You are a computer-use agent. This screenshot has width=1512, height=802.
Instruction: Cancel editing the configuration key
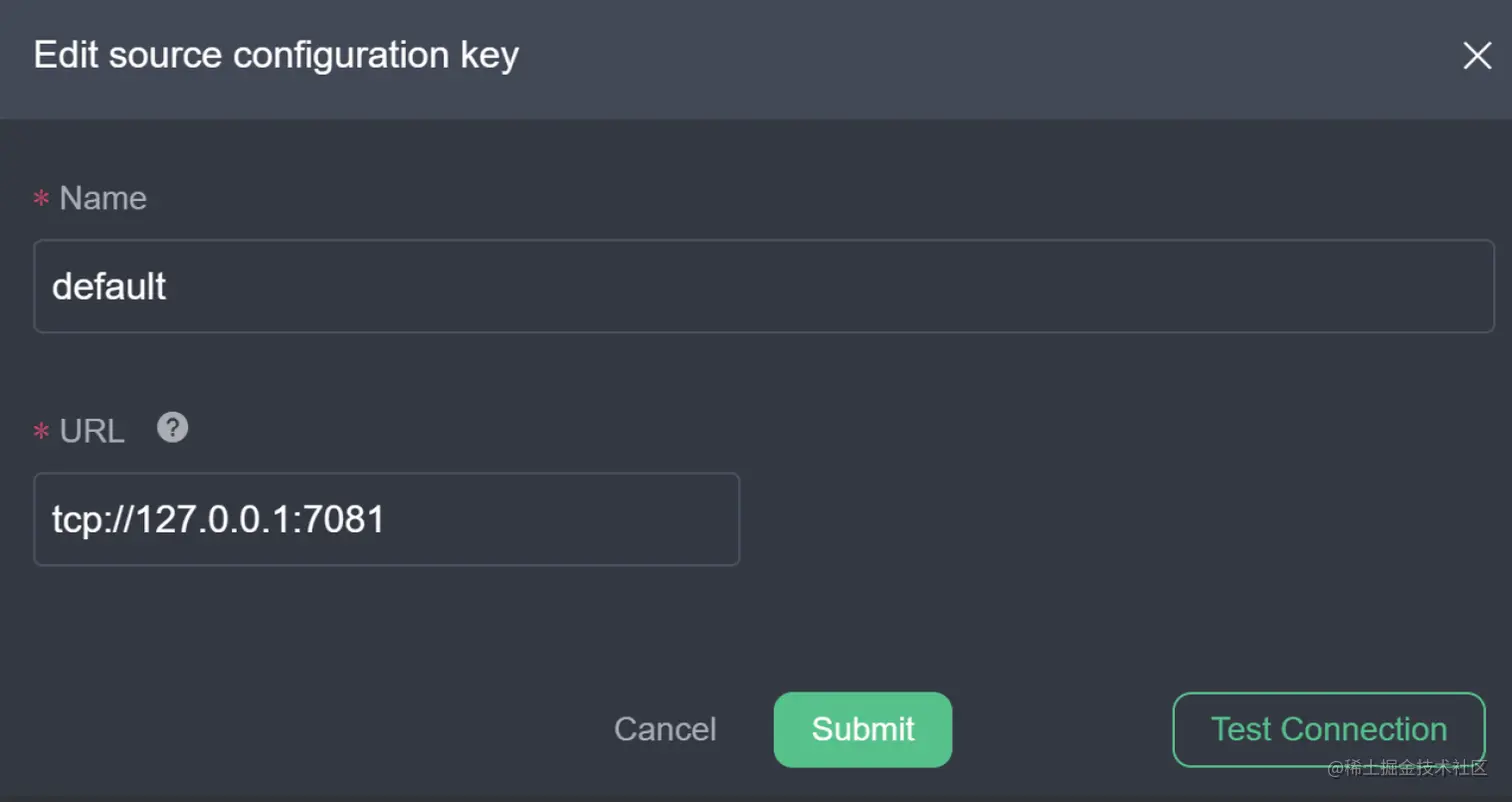(664, 729)
